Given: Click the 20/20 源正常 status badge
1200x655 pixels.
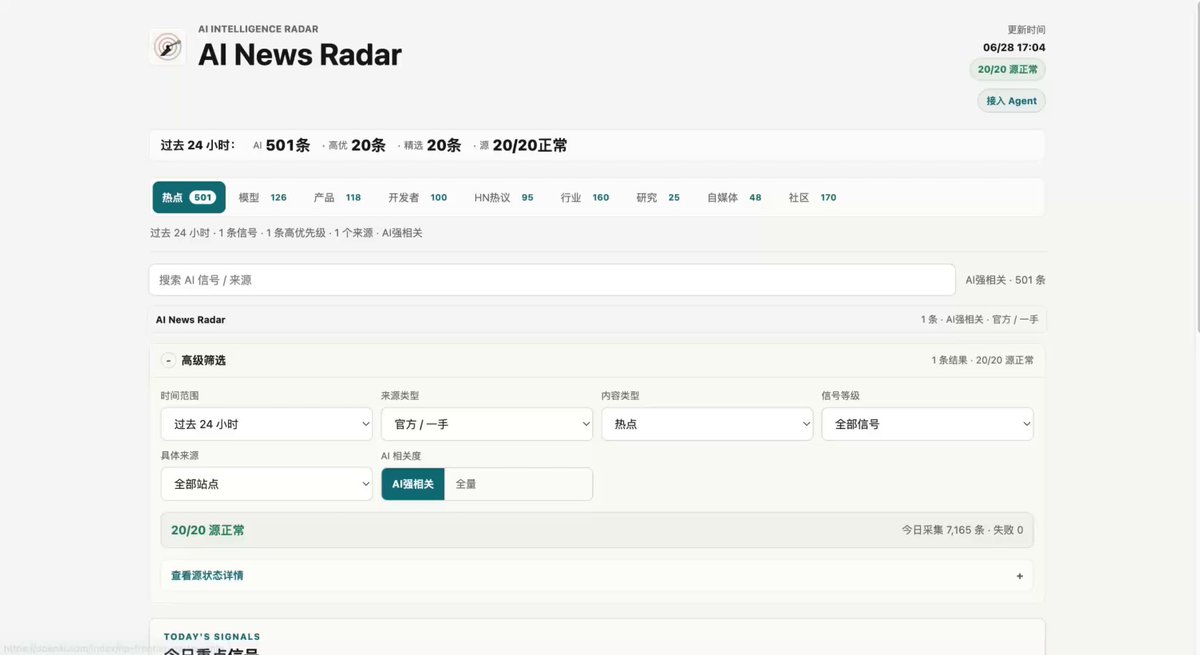Looking at the screenshot, I should pyautogui.click(x=1007, y=69).
